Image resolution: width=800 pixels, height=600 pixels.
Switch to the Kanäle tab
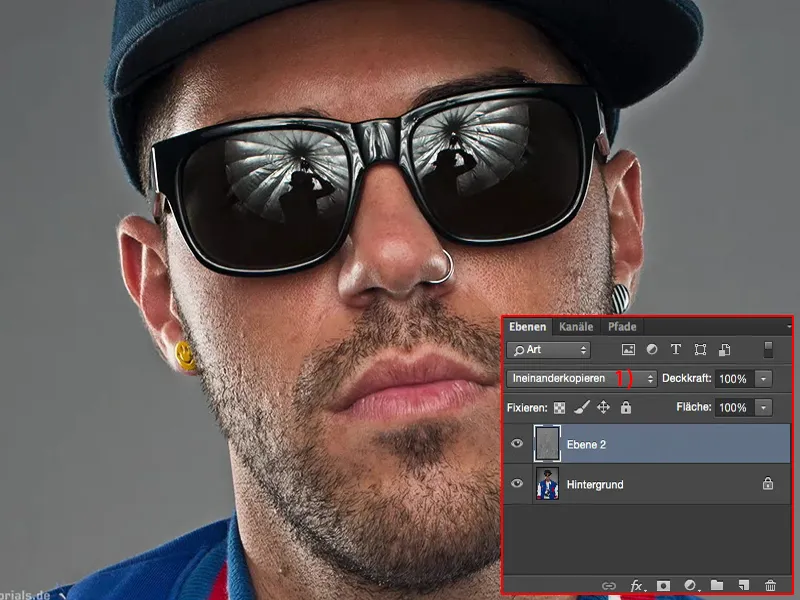[576, 327]
